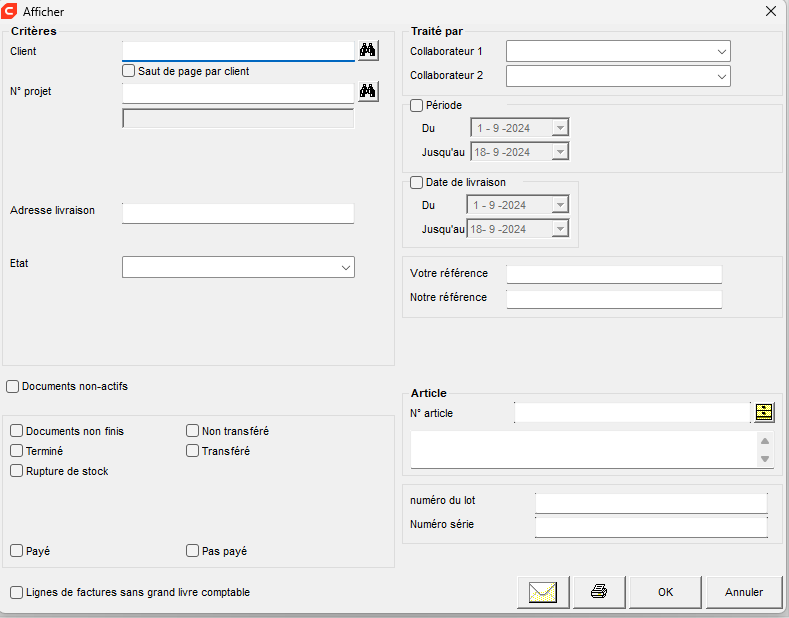Check Documents non finis
This screenshot has height=618, width=789.
point(17,431)
